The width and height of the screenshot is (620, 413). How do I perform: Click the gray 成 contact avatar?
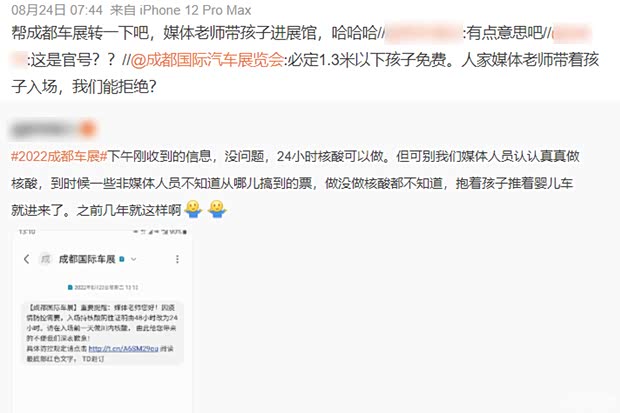[x=45, y=259]
